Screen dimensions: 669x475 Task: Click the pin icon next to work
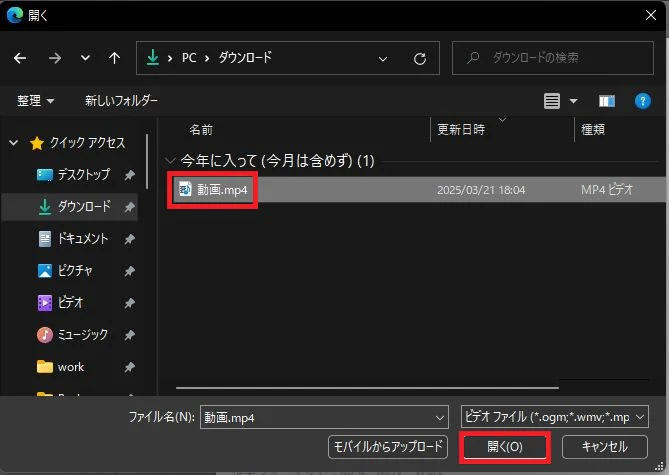129,367
